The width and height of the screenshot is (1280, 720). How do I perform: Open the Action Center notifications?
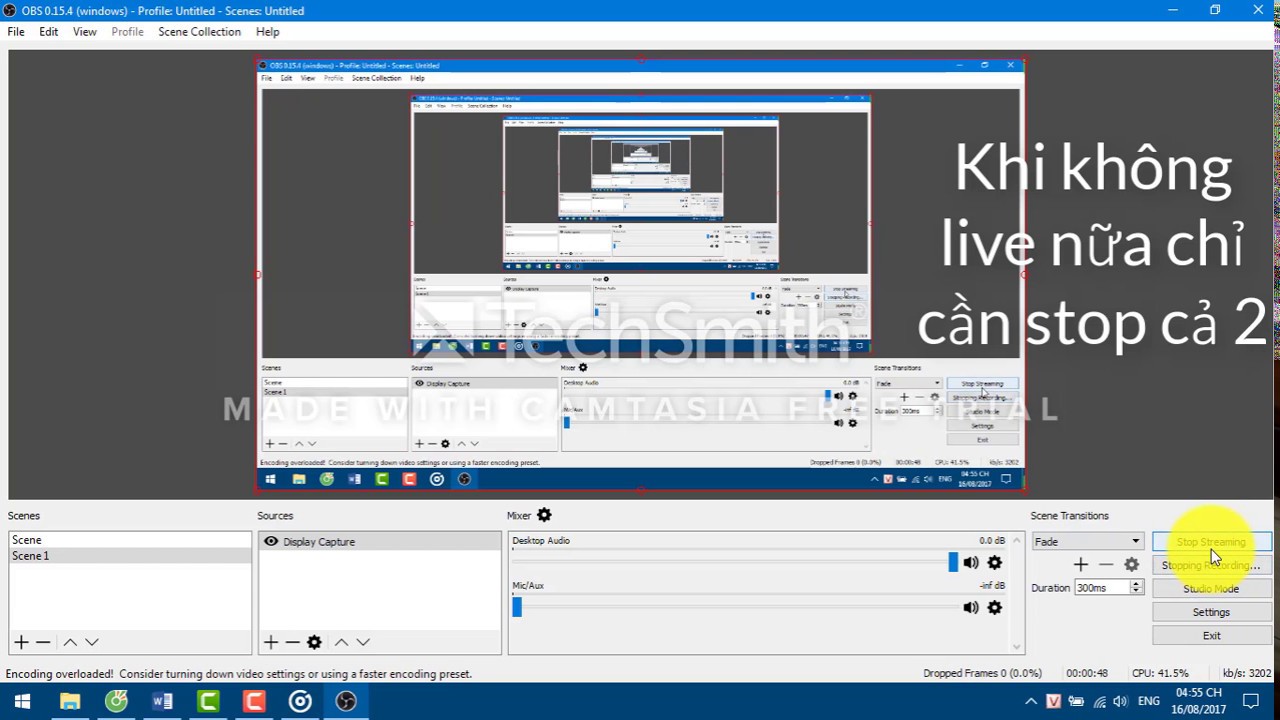(x=1250, y=702)
